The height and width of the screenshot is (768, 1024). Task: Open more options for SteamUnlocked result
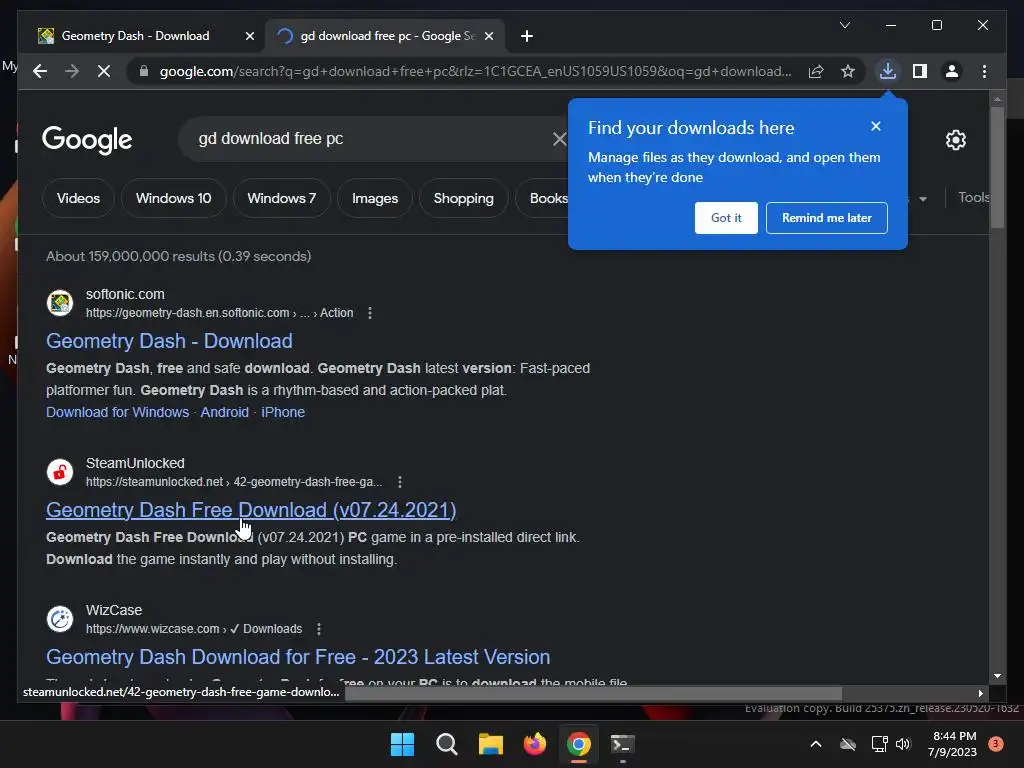pyautogui.click(x=400, y=482)
